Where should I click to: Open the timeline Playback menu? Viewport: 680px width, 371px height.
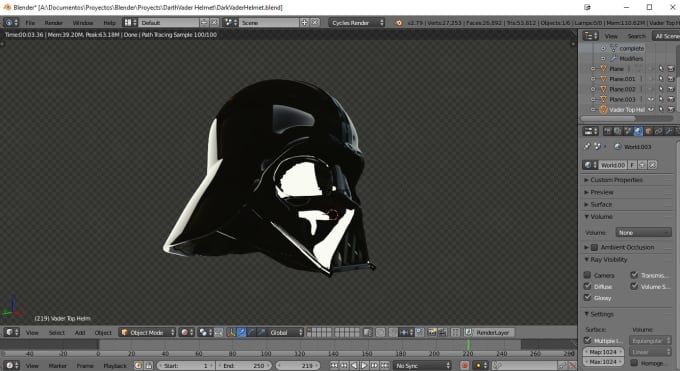click(115, 366)
